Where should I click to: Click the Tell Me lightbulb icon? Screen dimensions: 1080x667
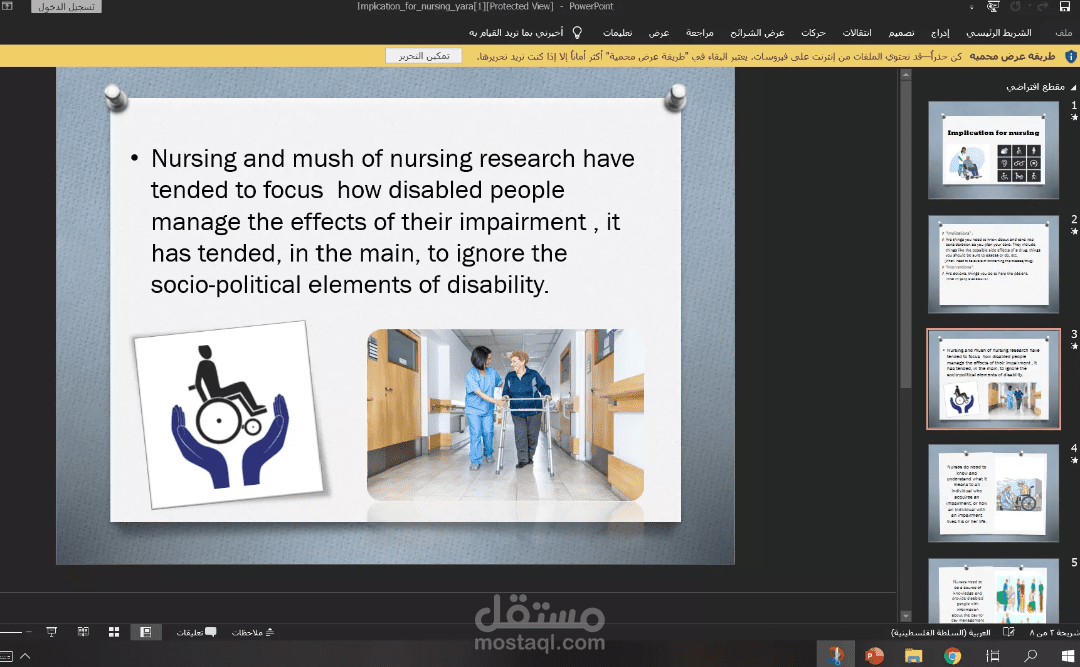click(x=577, y=32)
